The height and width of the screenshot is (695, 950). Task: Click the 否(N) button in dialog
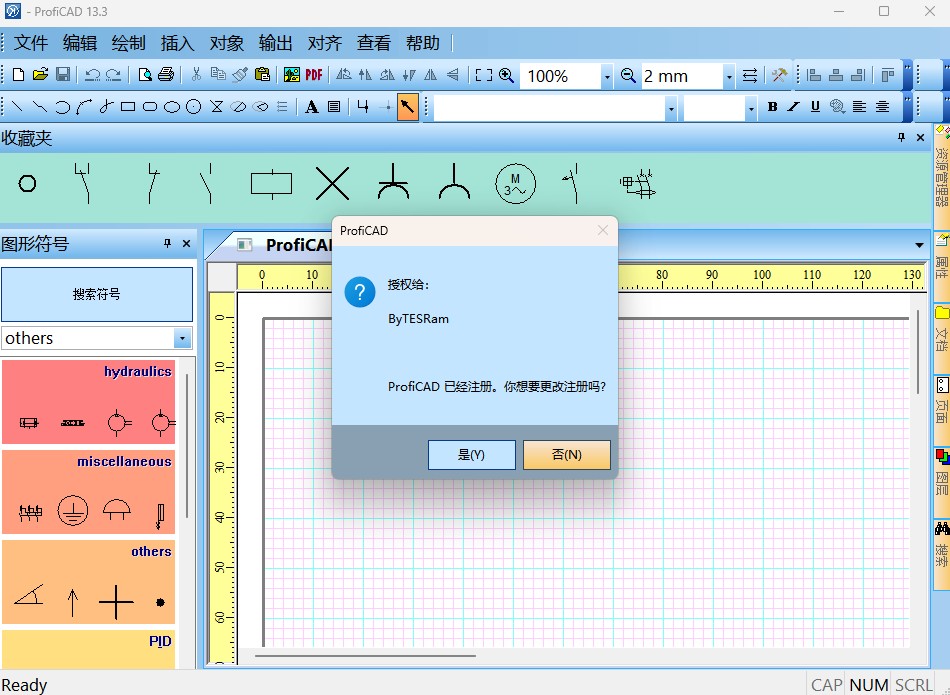[566, 454]
